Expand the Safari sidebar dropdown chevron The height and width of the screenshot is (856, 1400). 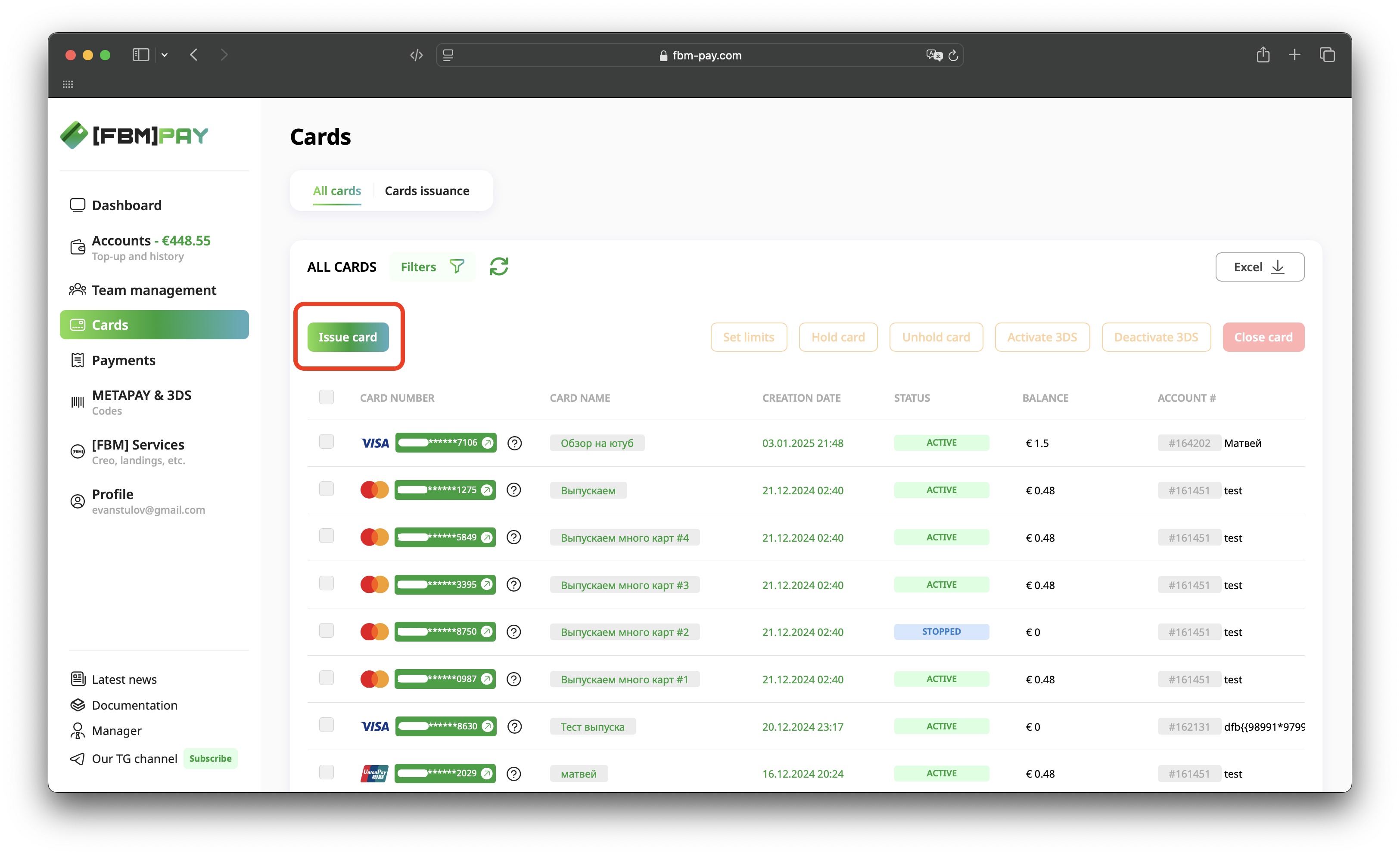click(x=164, y=55)
